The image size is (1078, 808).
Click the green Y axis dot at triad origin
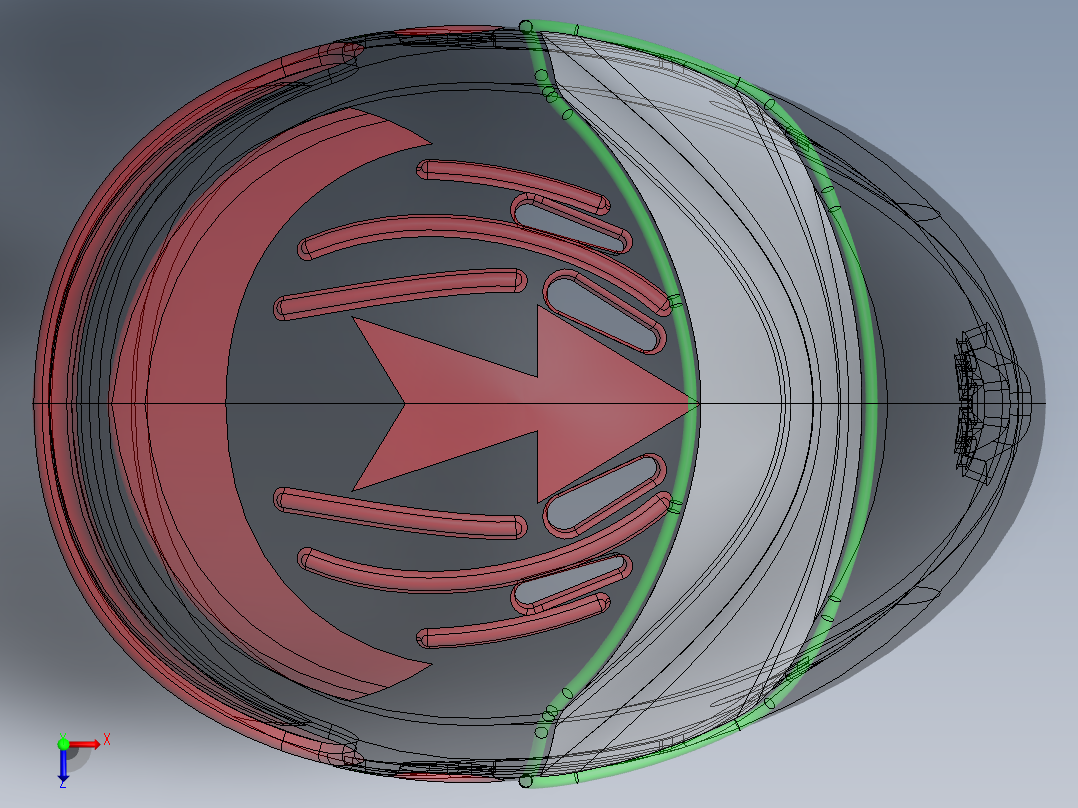(x=63, y=743)
